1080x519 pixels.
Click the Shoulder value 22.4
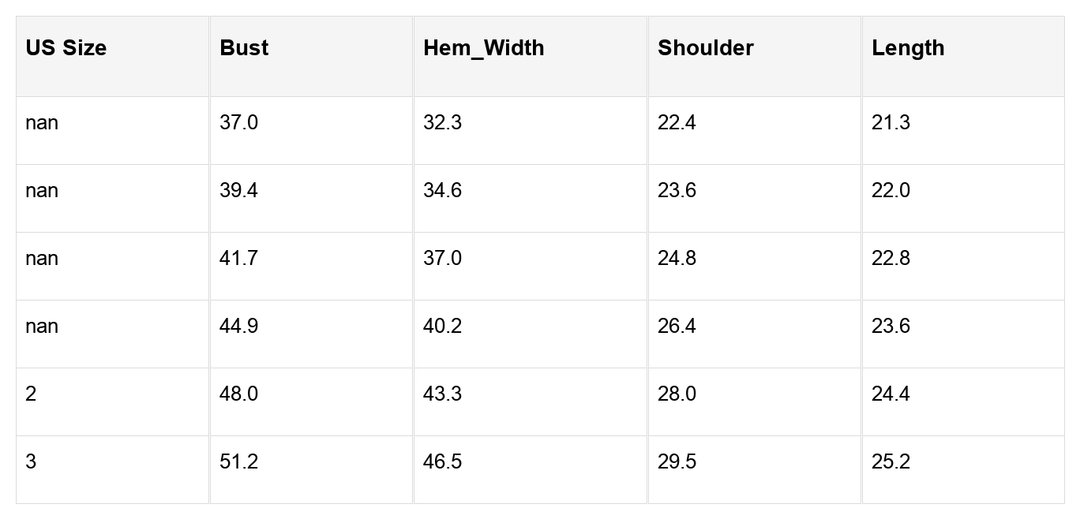click(677, 123)
